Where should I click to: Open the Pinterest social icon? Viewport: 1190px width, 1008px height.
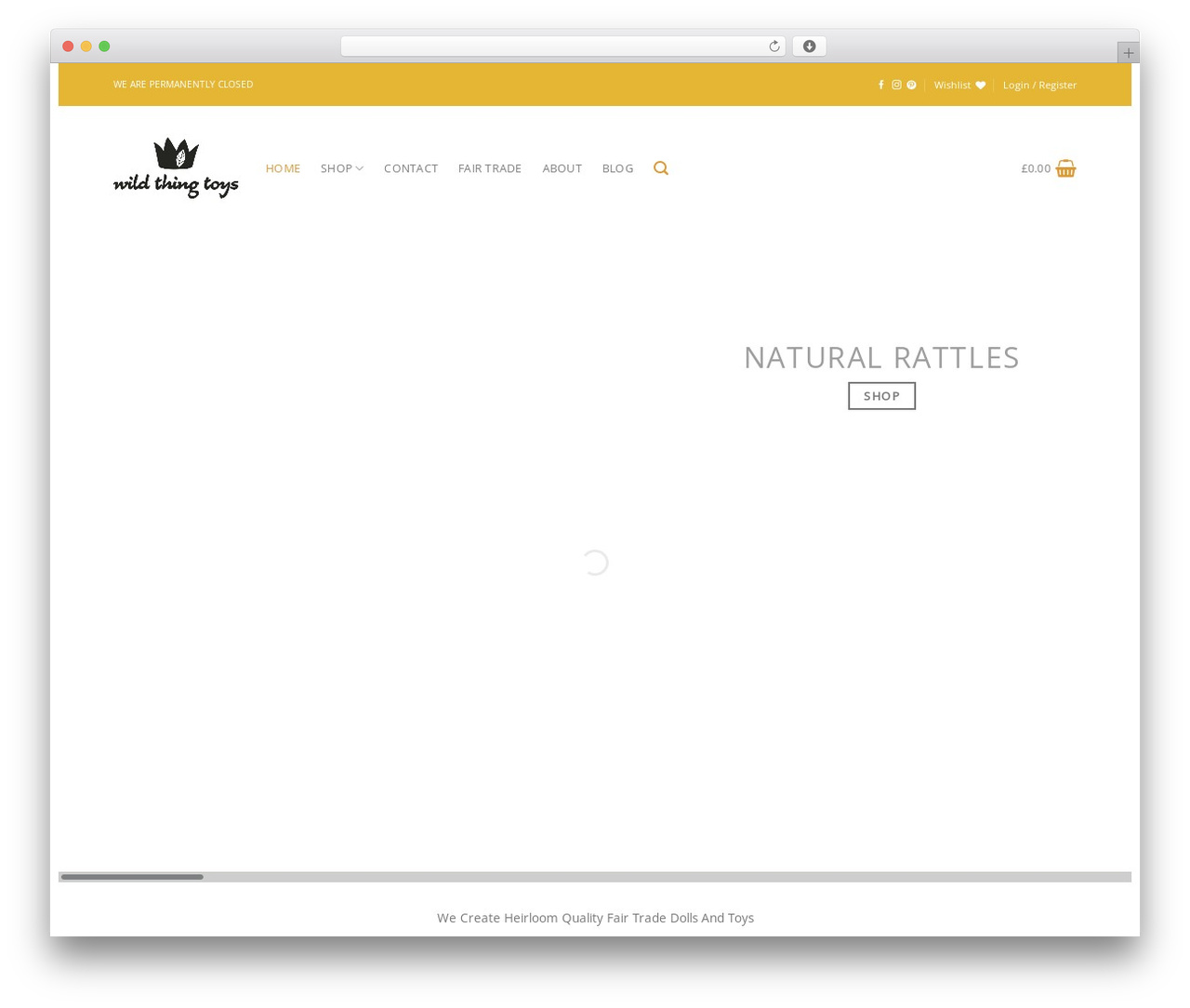(911, 85)
